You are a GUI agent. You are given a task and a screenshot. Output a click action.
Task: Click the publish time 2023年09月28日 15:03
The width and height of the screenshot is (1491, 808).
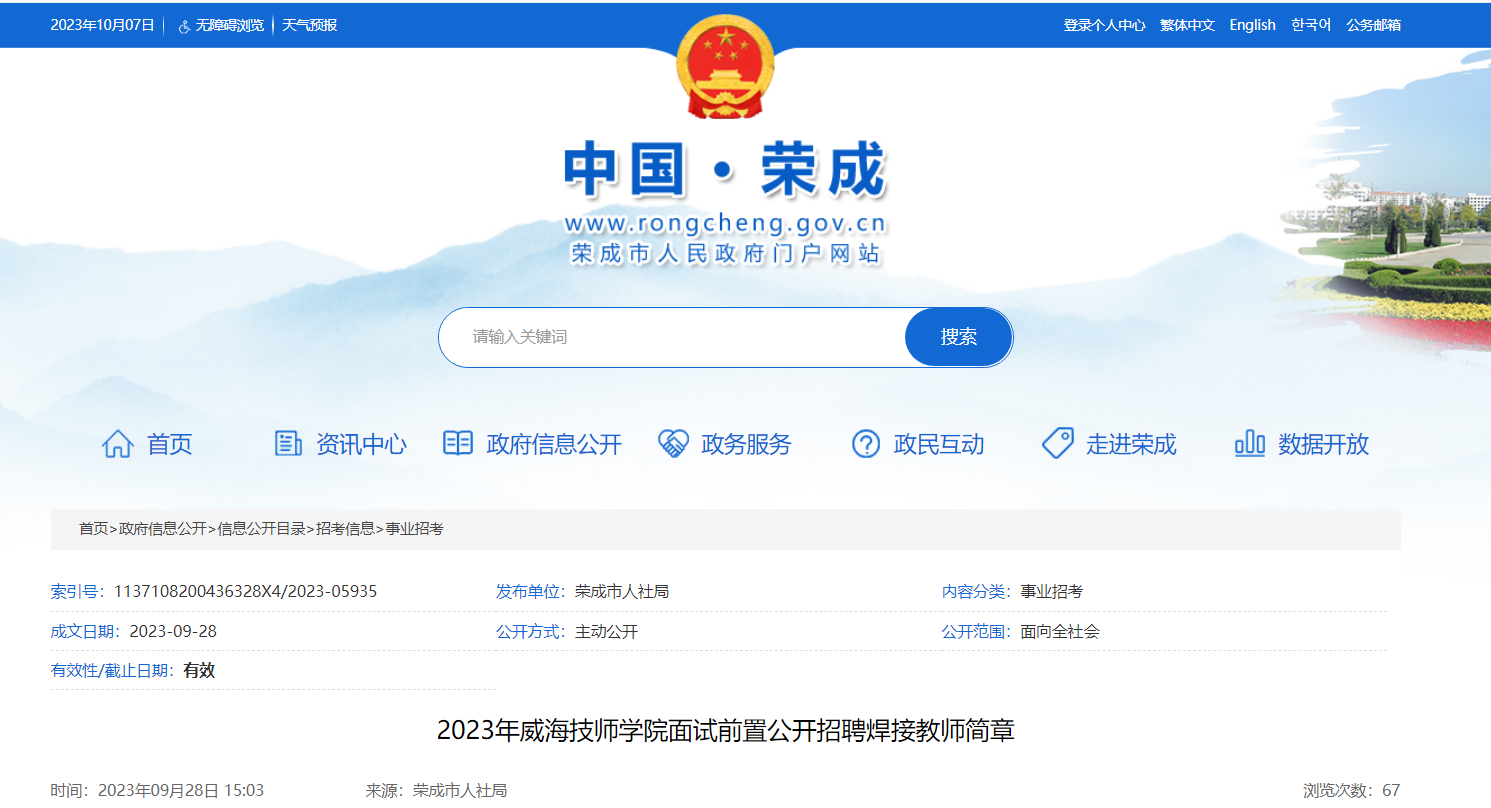pyautogui.click(x=181, y=790)
